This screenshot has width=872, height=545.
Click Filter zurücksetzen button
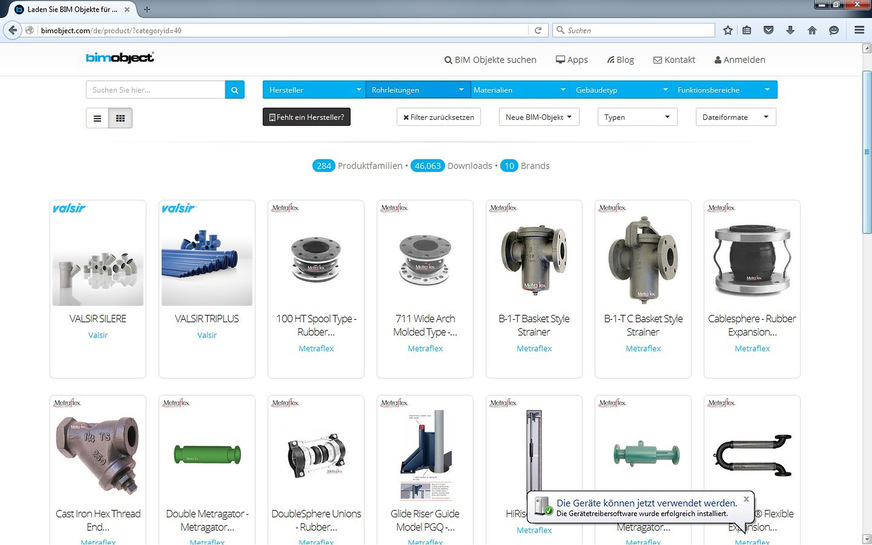439,117
